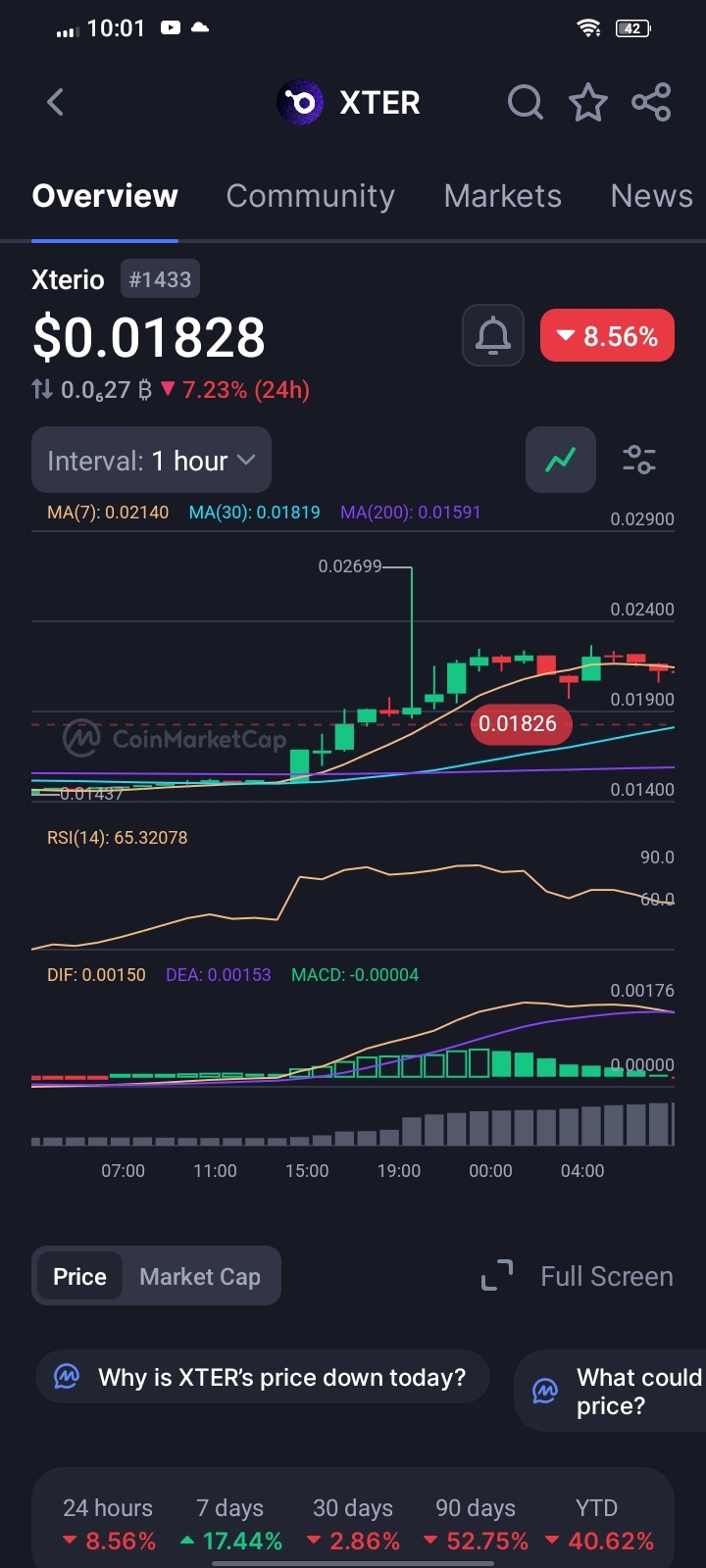Tap AI icon on 'What could' chip

tap(545, 1391)
